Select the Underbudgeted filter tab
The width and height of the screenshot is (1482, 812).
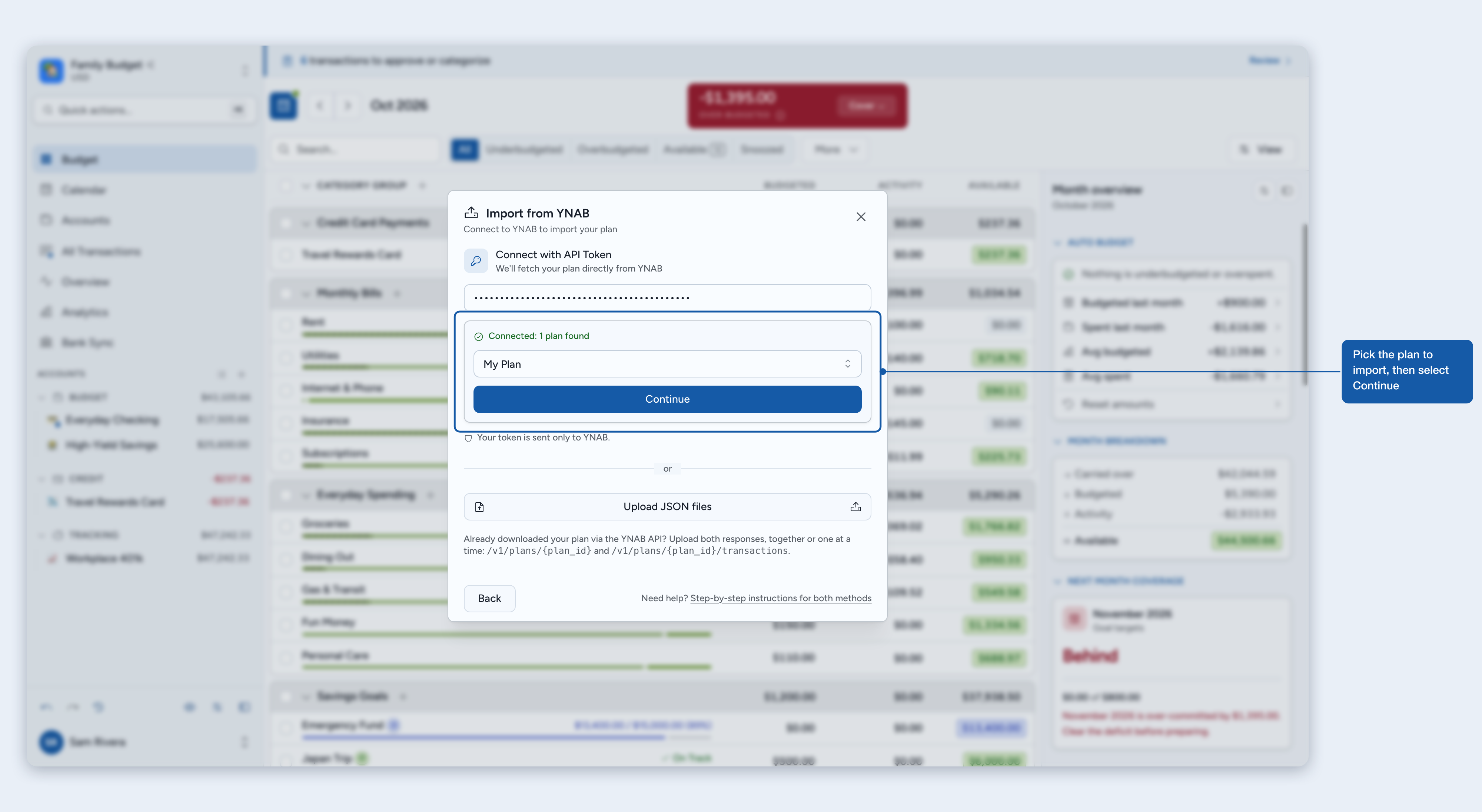point(524,150)
